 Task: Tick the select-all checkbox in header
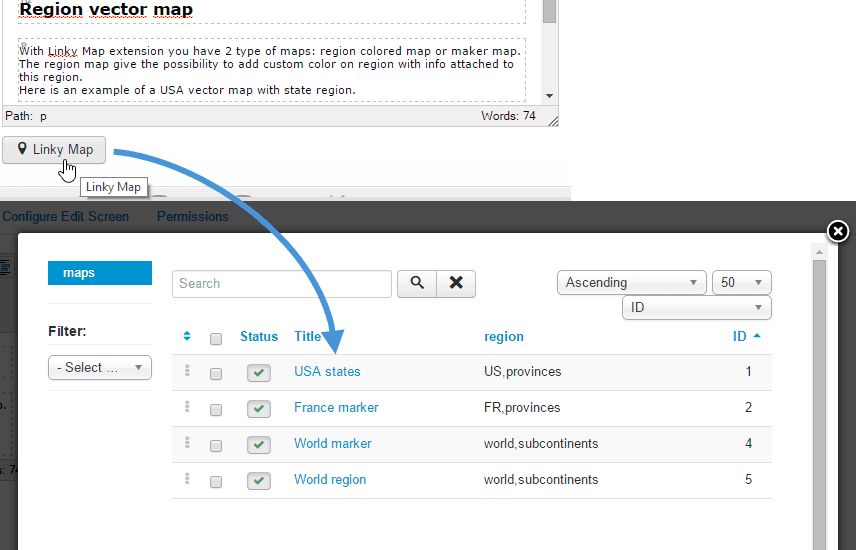[x=216, y=338]
